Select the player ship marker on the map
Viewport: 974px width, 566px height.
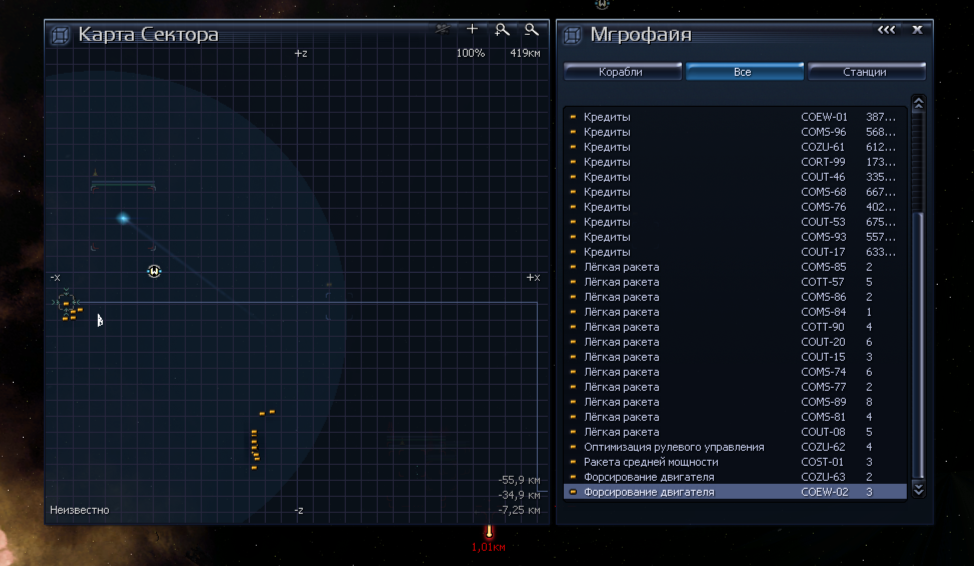coord(154,271)
